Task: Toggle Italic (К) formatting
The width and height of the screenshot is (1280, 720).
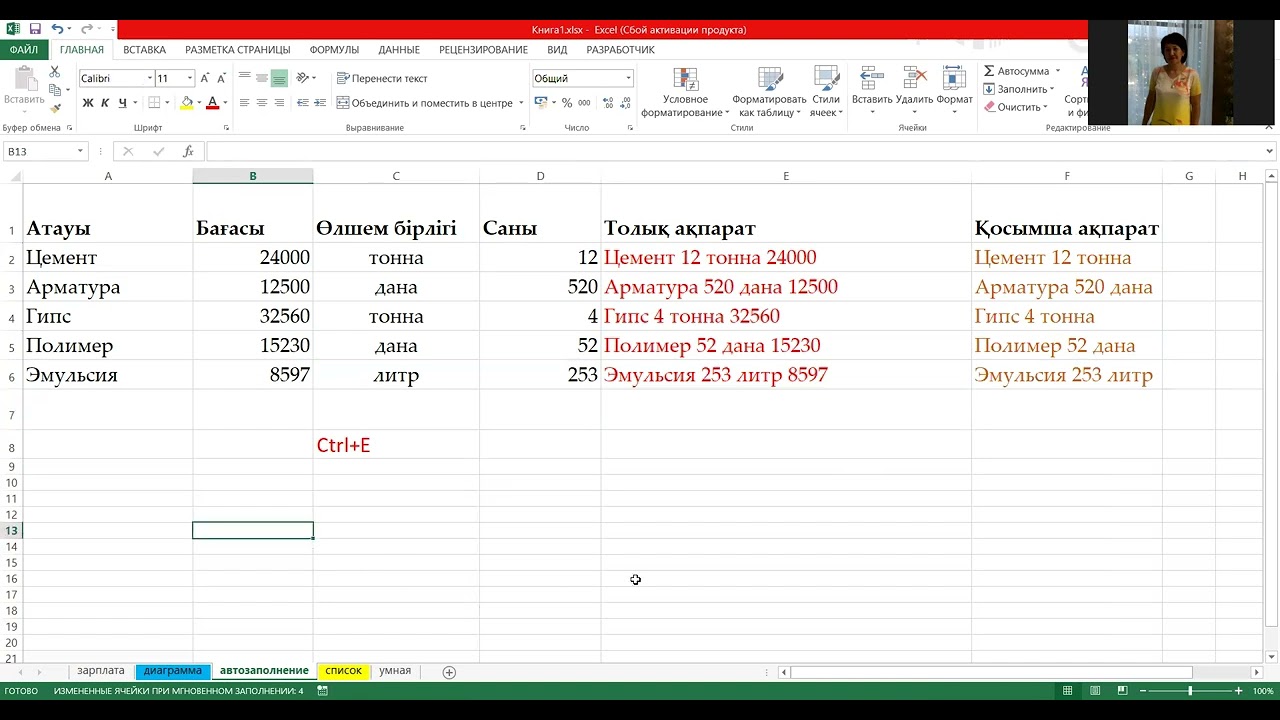Action: click(105, 103)
